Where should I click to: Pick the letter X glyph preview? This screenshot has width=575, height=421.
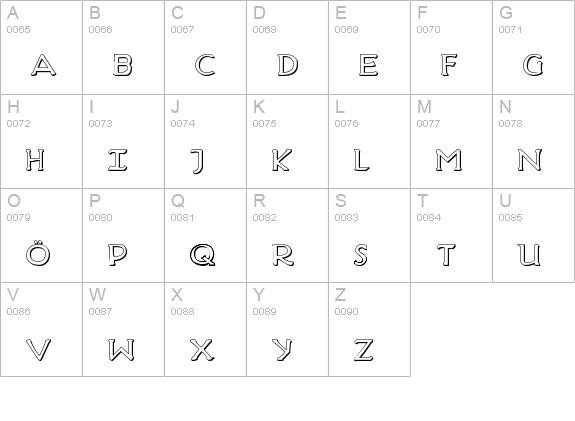coord(202,350)
